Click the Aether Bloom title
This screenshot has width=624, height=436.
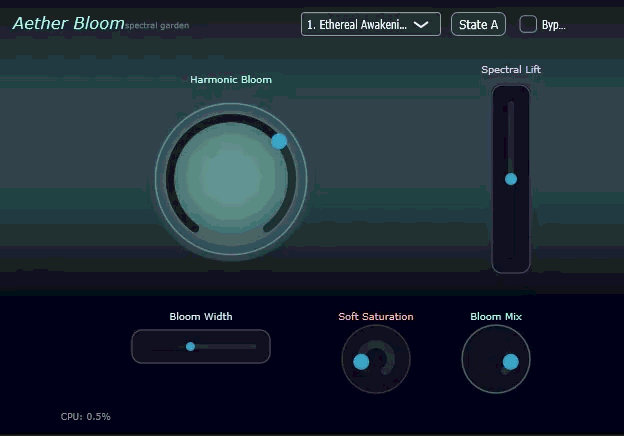pos(68,23)
